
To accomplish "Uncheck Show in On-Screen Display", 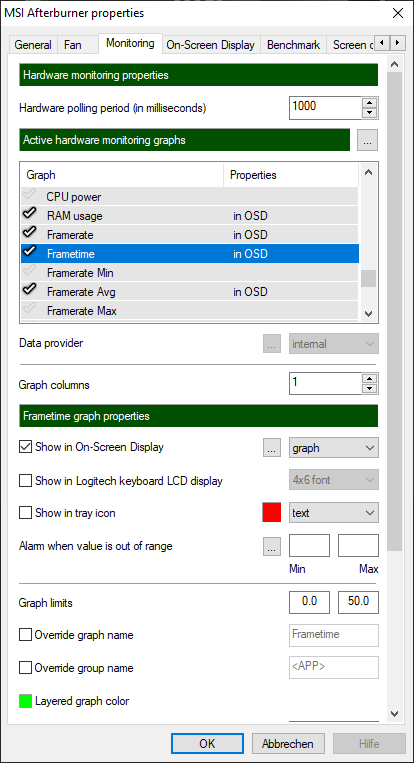I will coord(25,447).
